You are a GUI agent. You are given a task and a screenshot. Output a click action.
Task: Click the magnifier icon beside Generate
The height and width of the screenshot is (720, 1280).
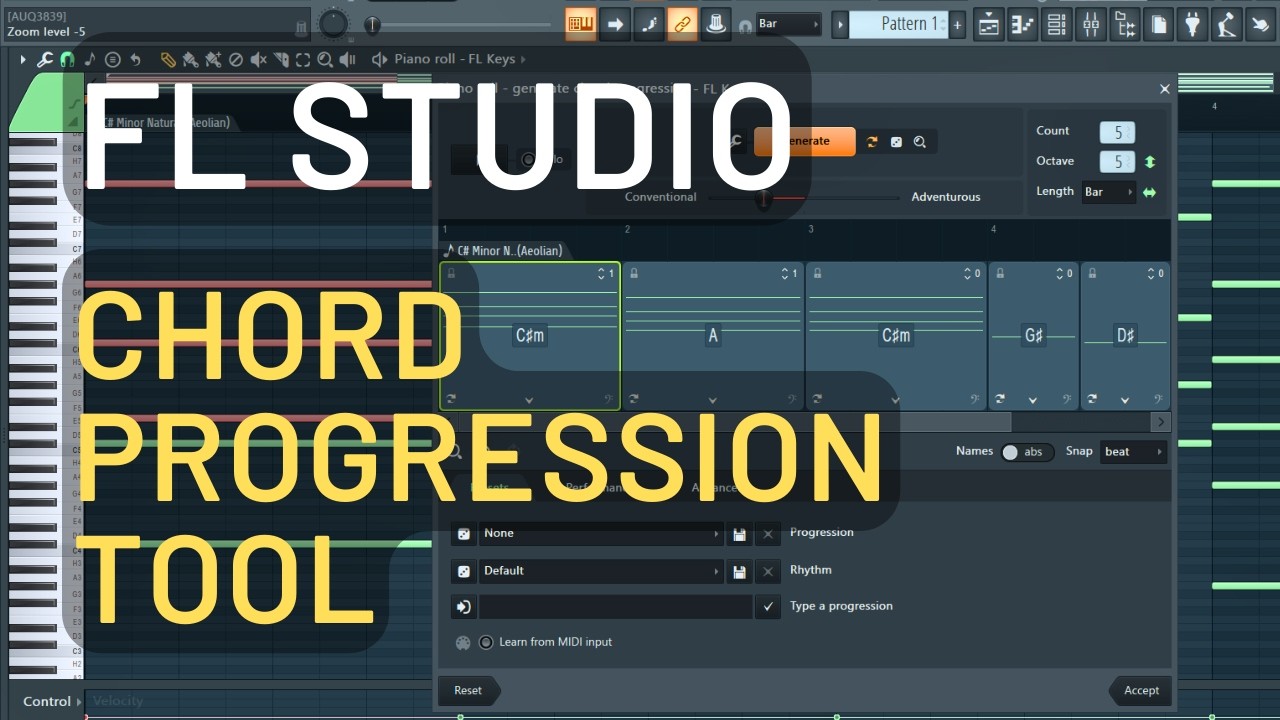(920, 142)
